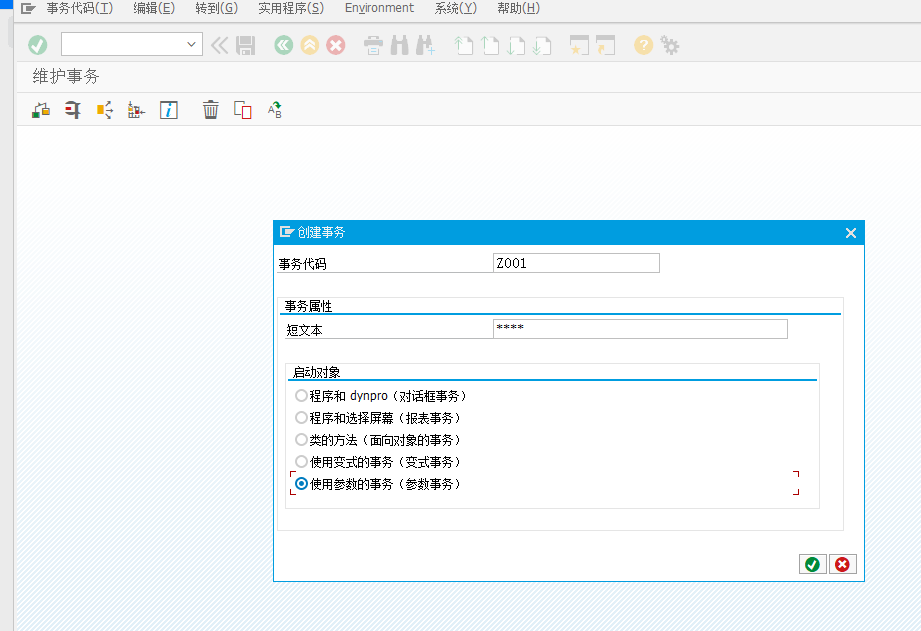Select 使用变式的事务（变式事务）radio button
Screen dimensions: 921x631
pyautogui.click(x=301, y=462)
